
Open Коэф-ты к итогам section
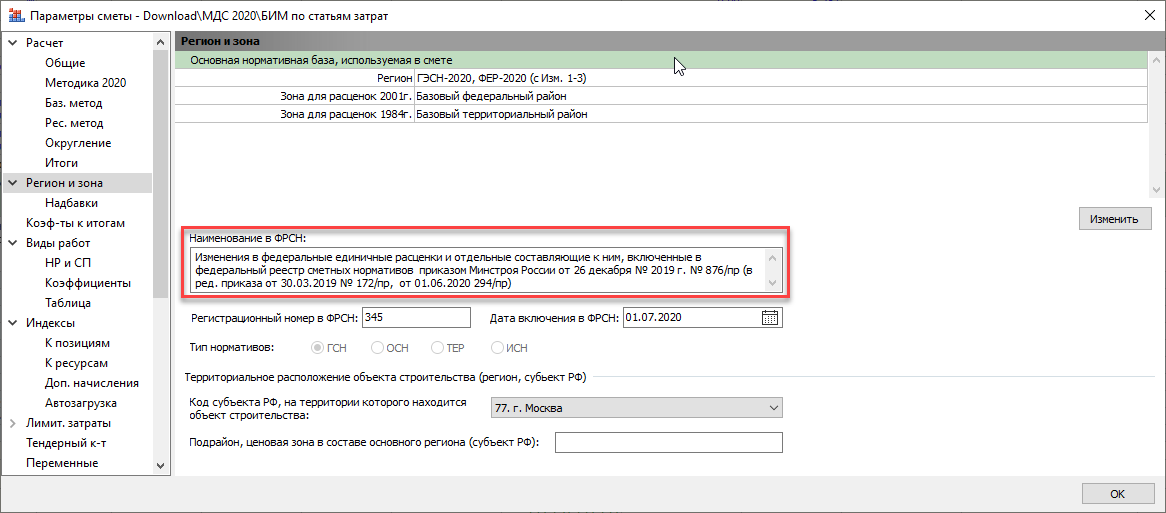click(75, 223)
